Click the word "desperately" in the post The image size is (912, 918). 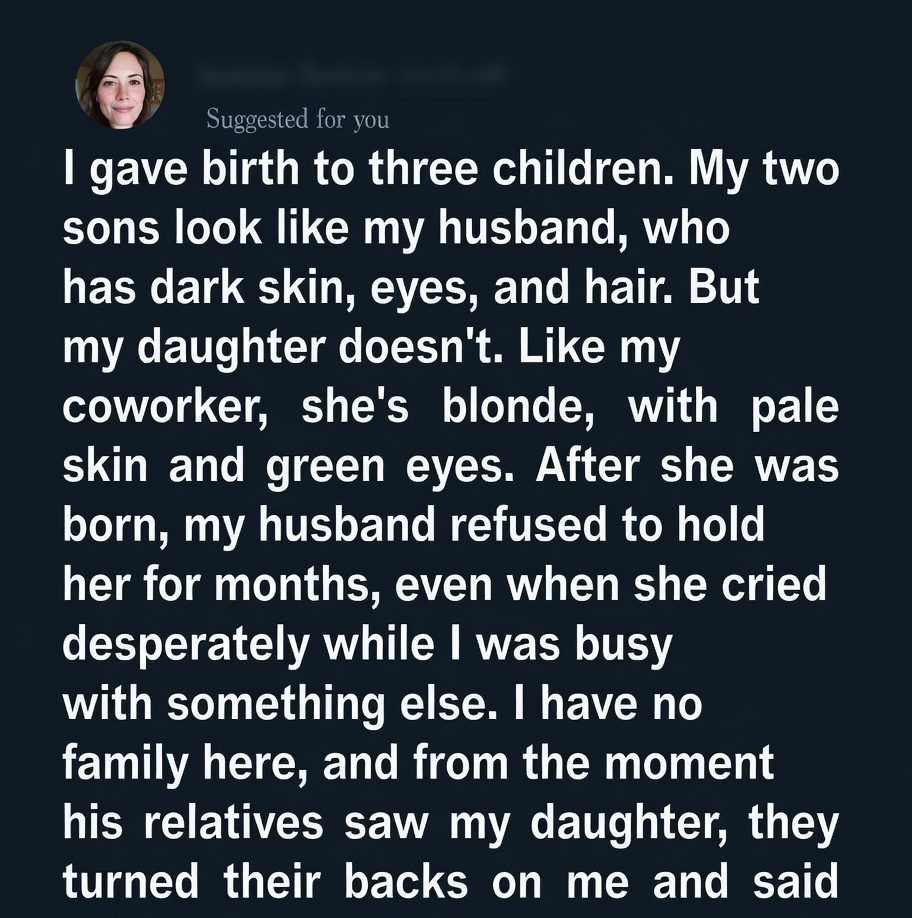pyautogui.click(x=186, y=644)
